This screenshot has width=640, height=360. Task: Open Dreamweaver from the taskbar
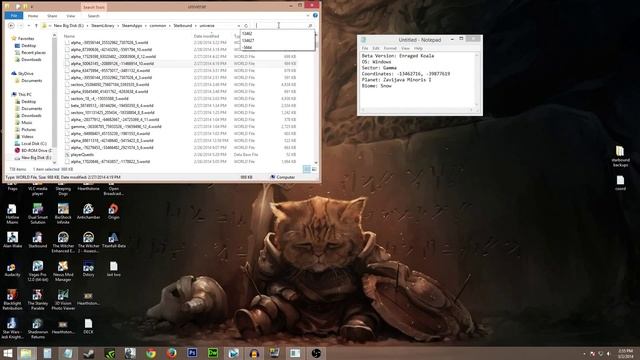[x=213, y=353]
